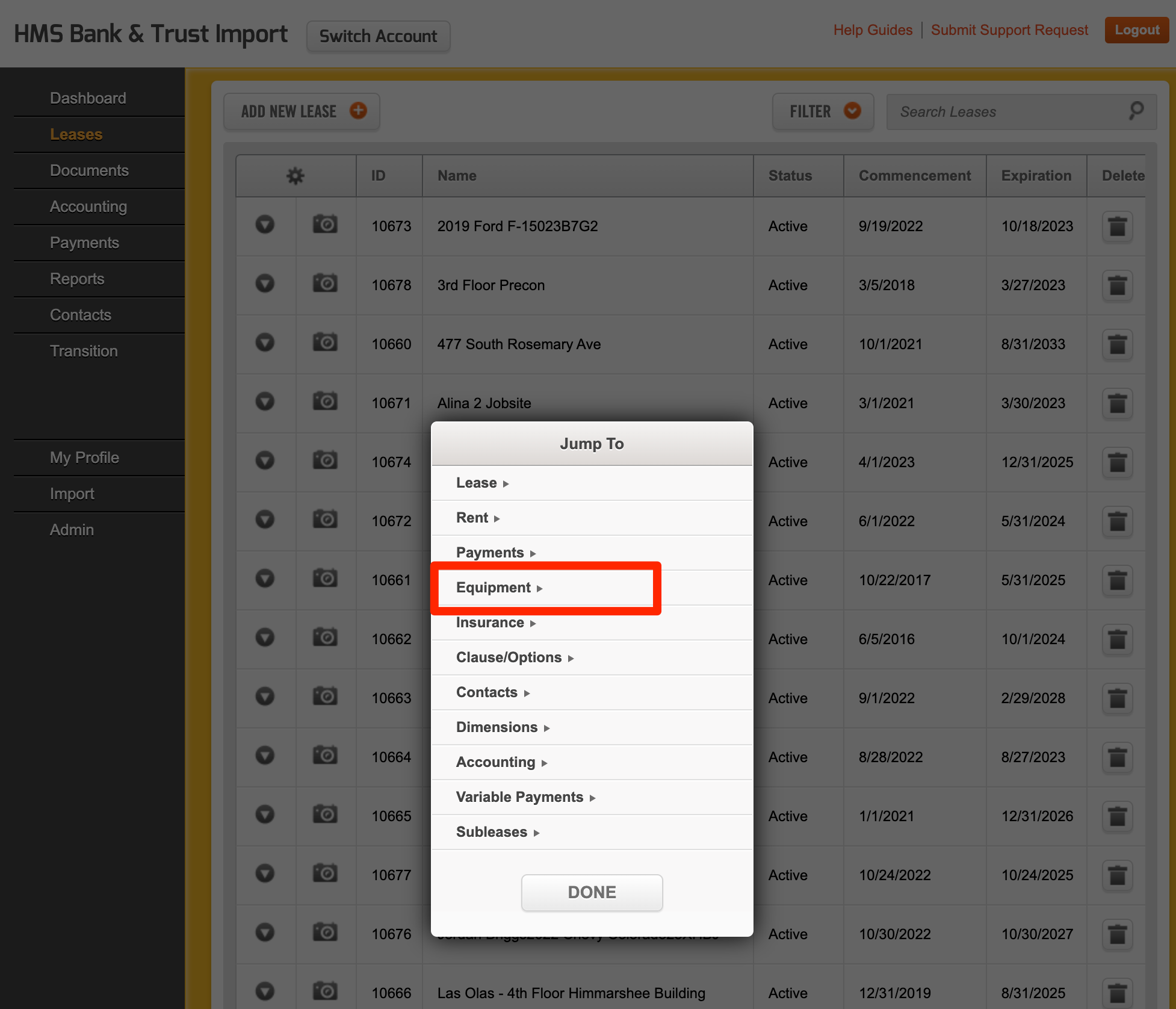Focus the Search Leases field

pyautogui.click(x=1021, y=111)
